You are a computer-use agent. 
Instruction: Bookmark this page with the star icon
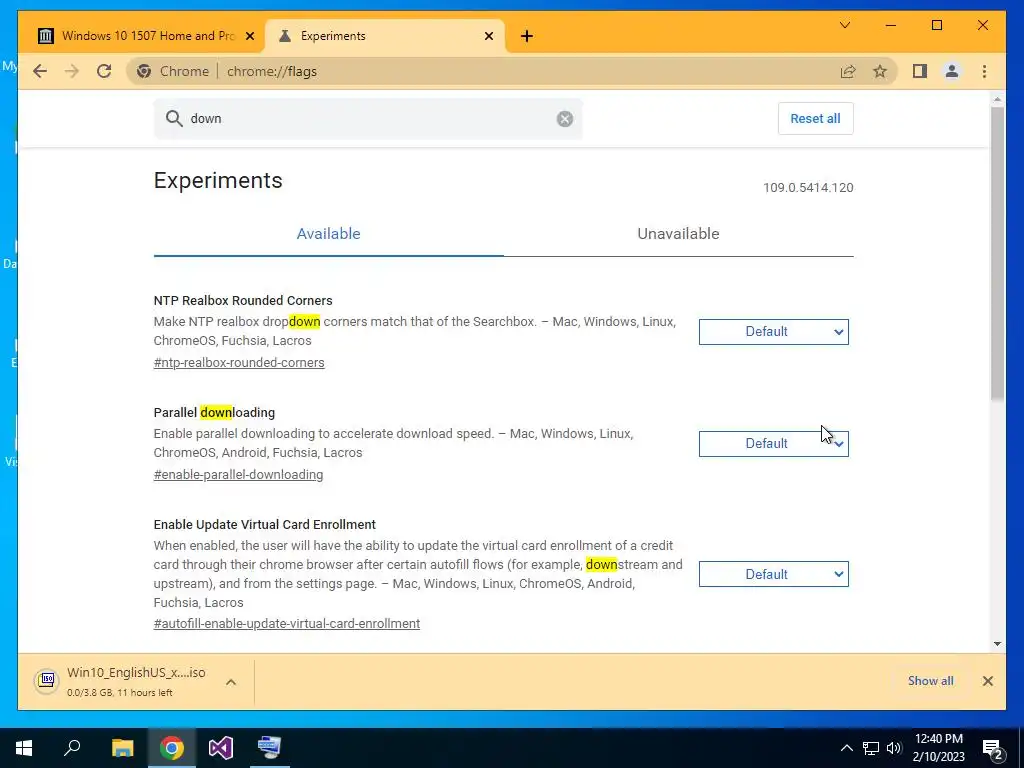pos(880,71)
